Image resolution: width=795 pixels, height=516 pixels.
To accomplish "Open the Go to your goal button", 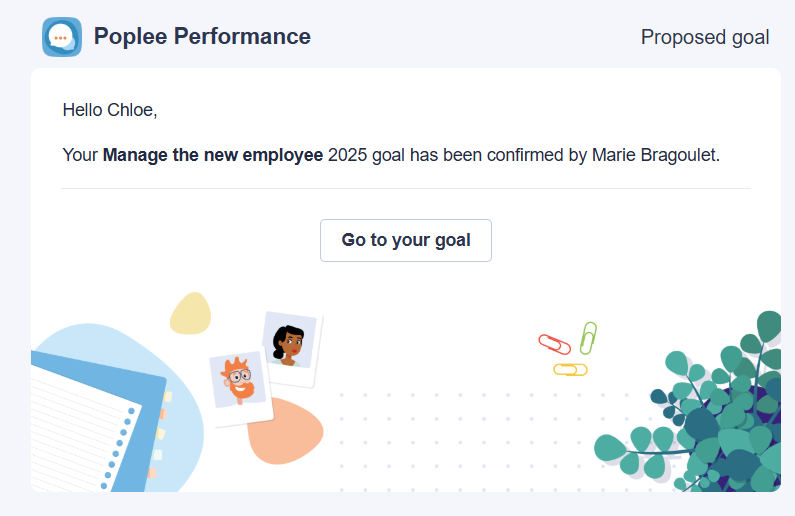I will pos(406,240).
